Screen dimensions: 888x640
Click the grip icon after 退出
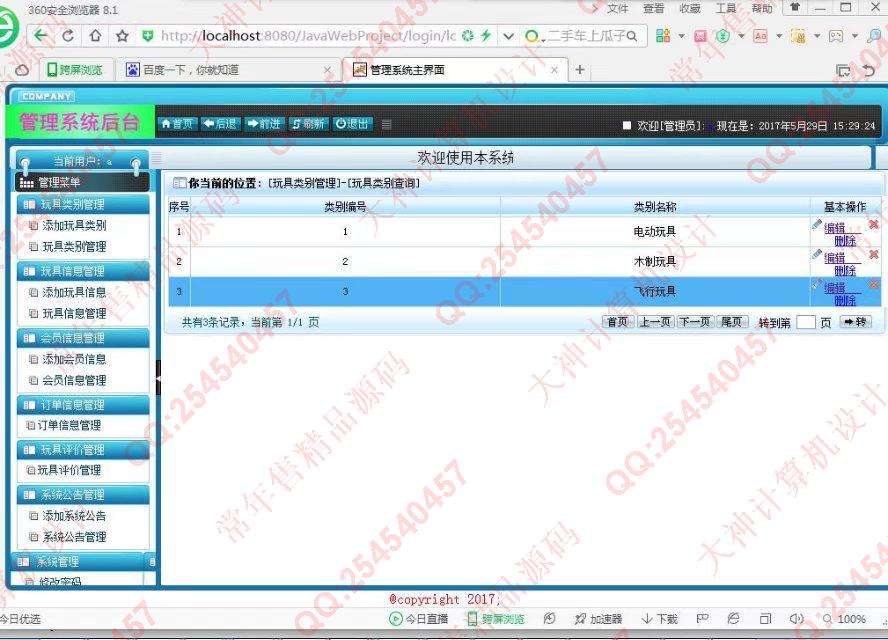tap(387, 125)
